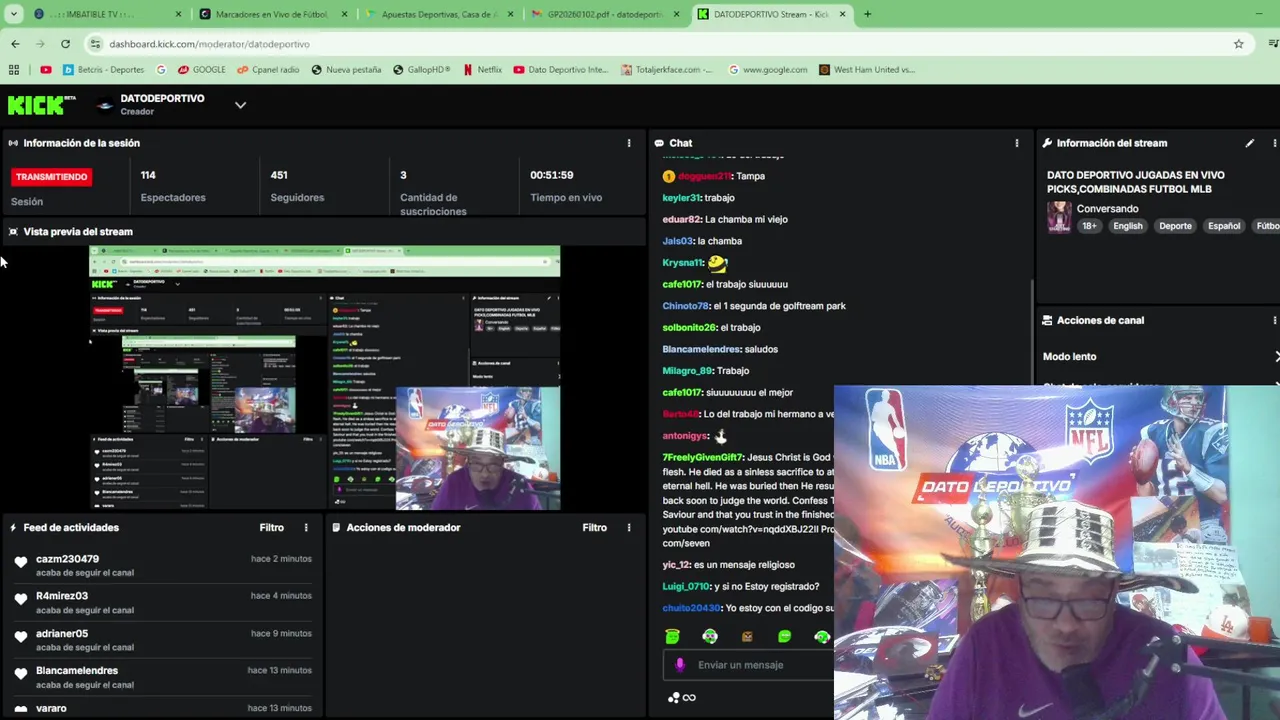1280x720 pixels.
Task: Click username Chinoto78 in chat
Action: [x=685, y=306]
